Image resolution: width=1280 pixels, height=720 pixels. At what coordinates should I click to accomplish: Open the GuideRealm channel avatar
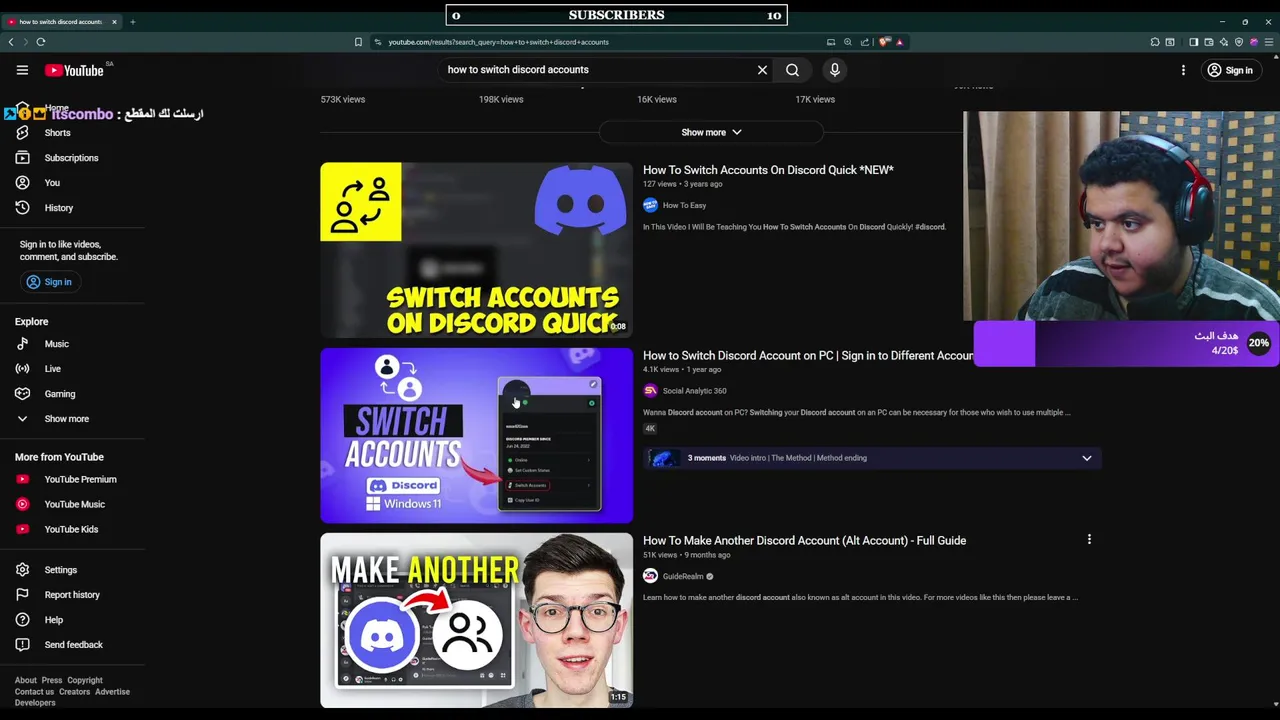(650, 576)
